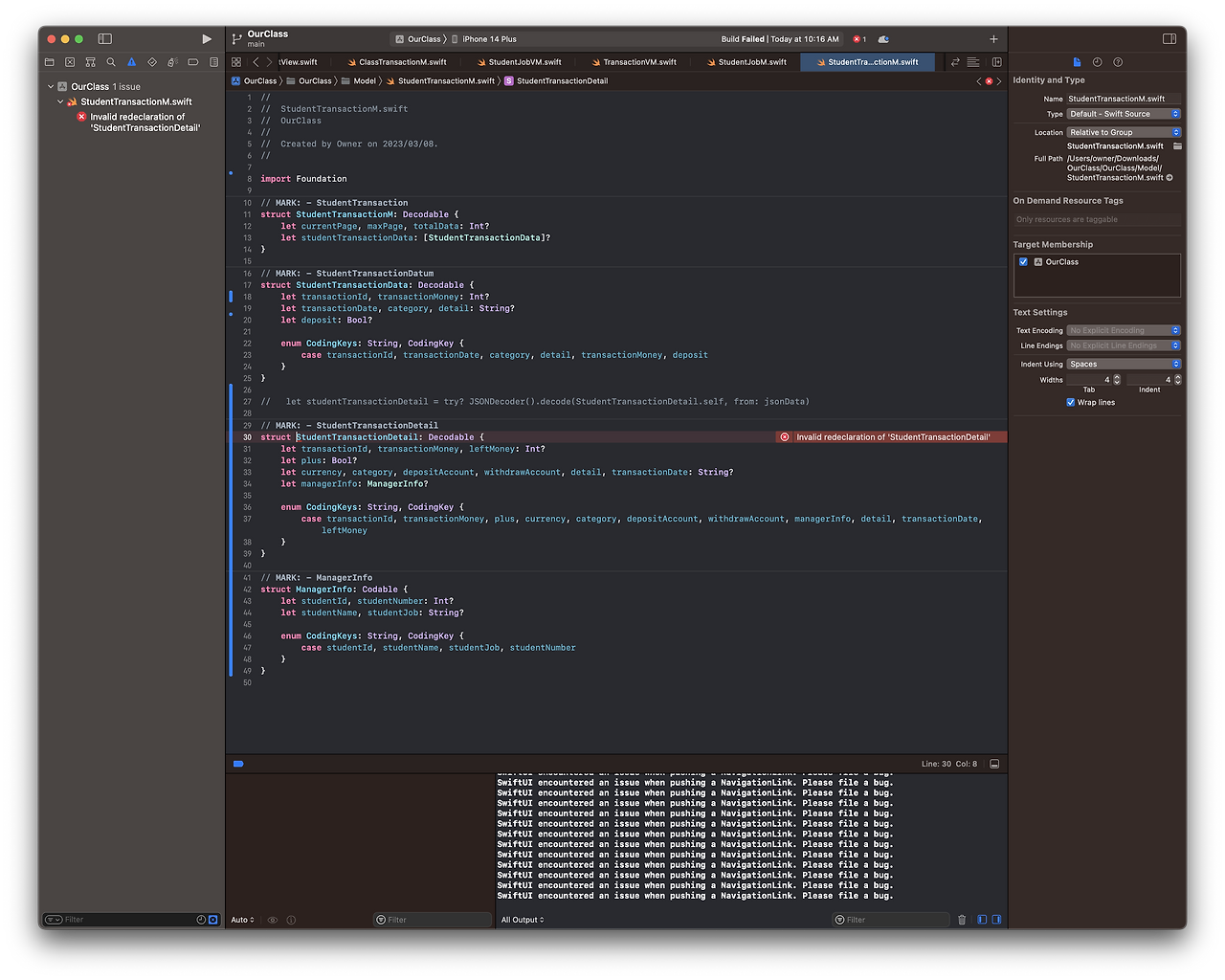Image resolution: width=1225 pixels, height=980 pixels.
Task: Open the Breakpoint navigator
Action: click(x=192, y=62)
